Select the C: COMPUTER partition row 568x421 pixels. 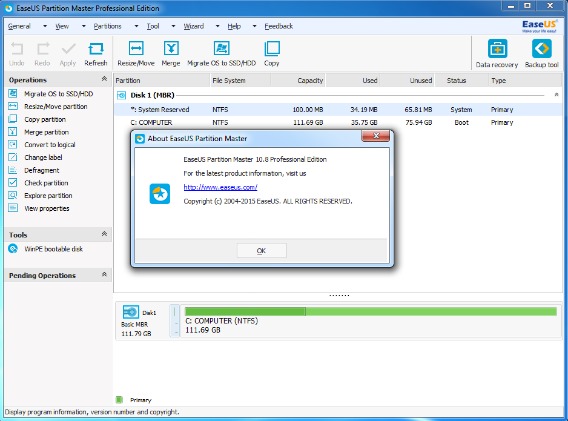click(338, 122)
